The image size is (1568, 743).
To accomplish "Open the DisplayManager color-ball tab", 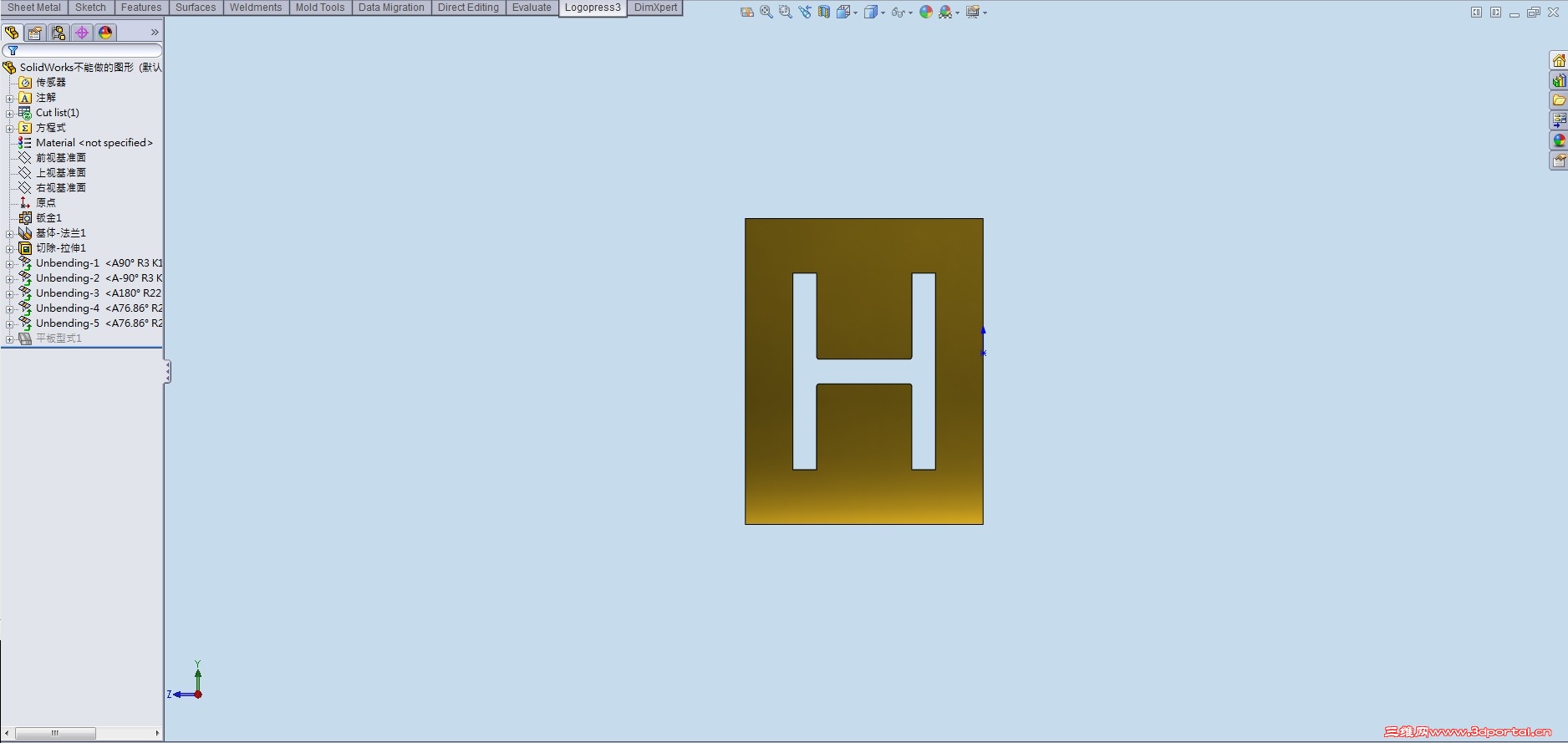I will (105, 33).
